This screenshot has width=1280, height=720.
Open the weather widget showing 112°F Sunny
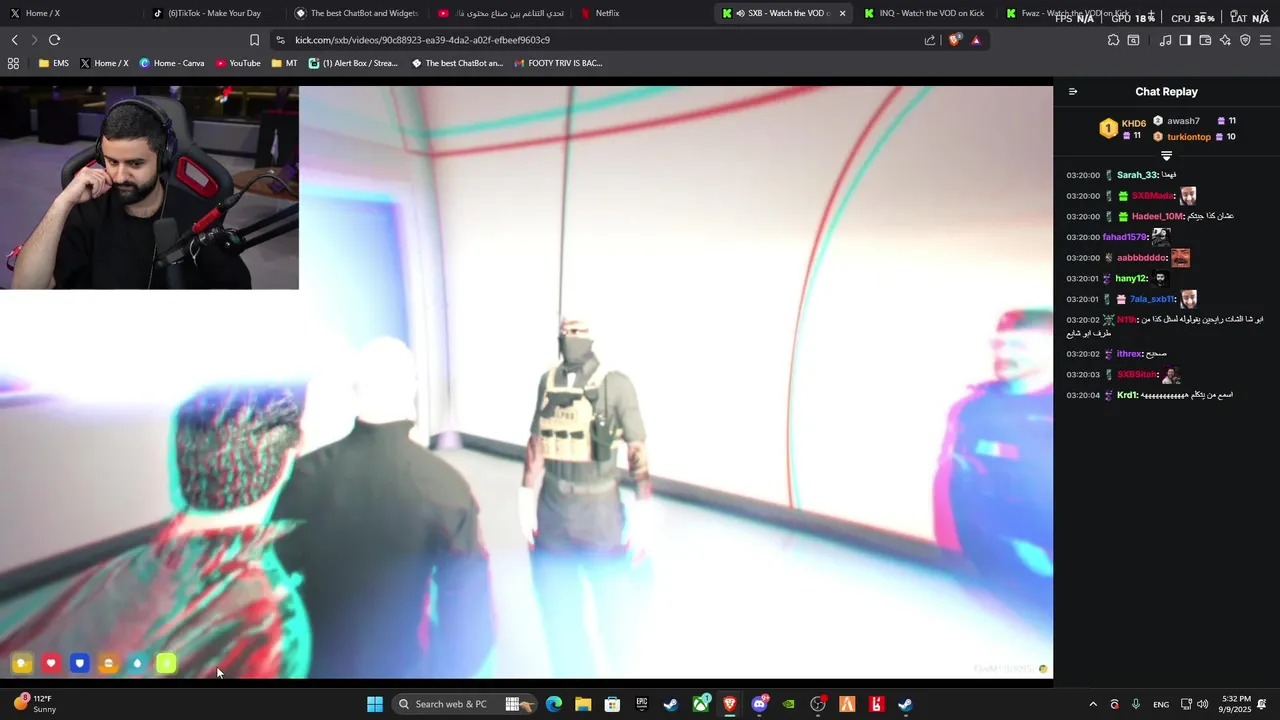pos(33,704)
